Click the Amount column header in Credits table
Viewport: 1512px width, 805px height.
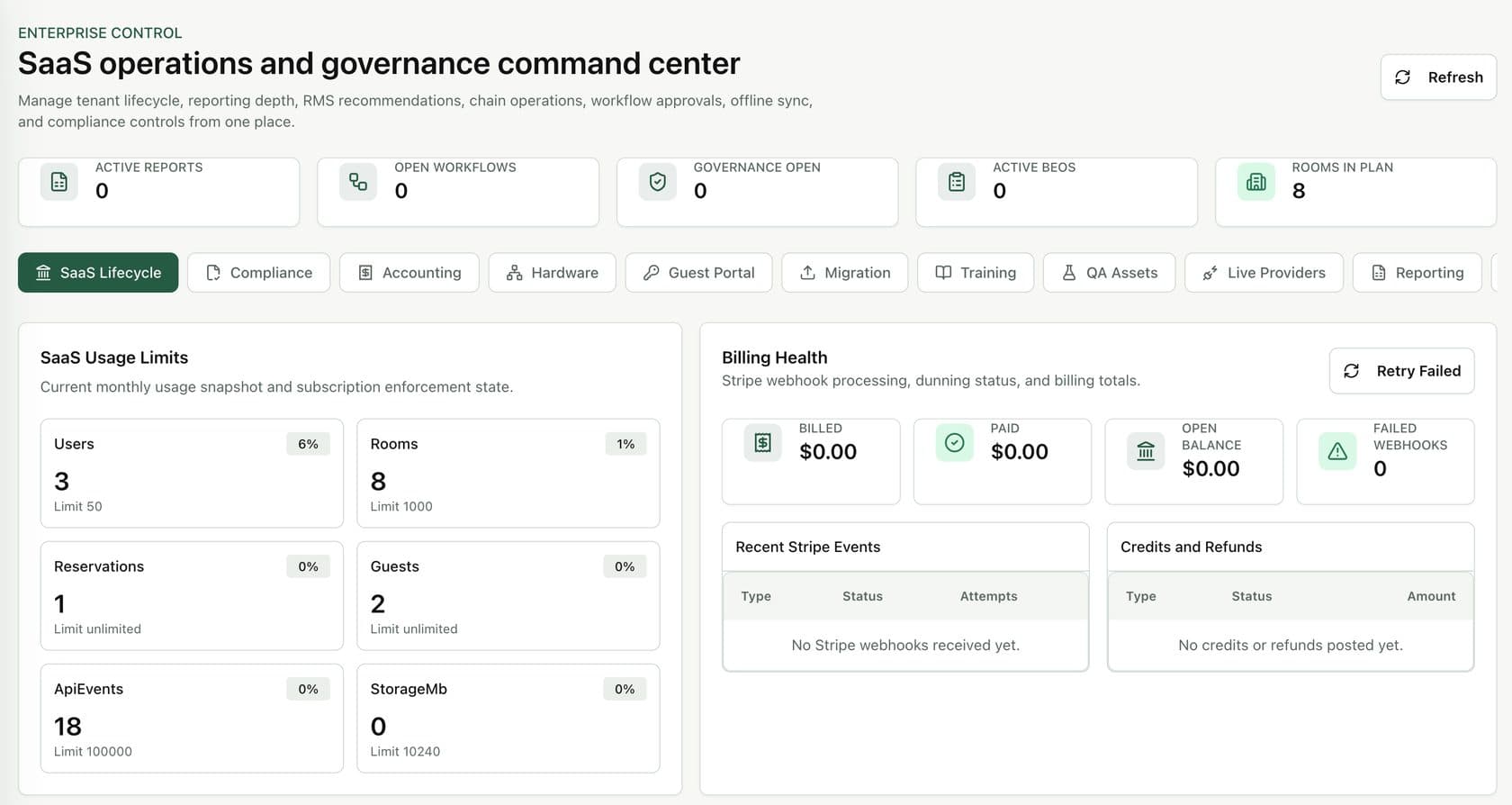click(1431, 596)
